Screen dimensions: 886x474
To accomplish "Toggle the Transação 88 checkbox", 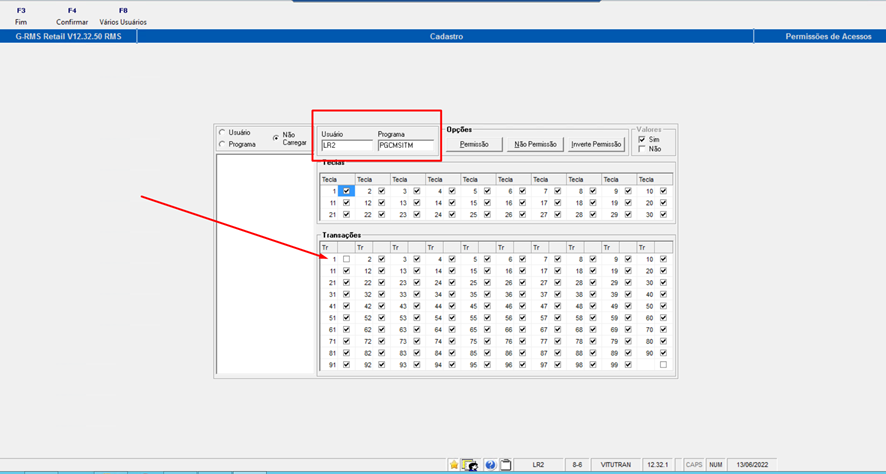I will (x=593, y=353).
